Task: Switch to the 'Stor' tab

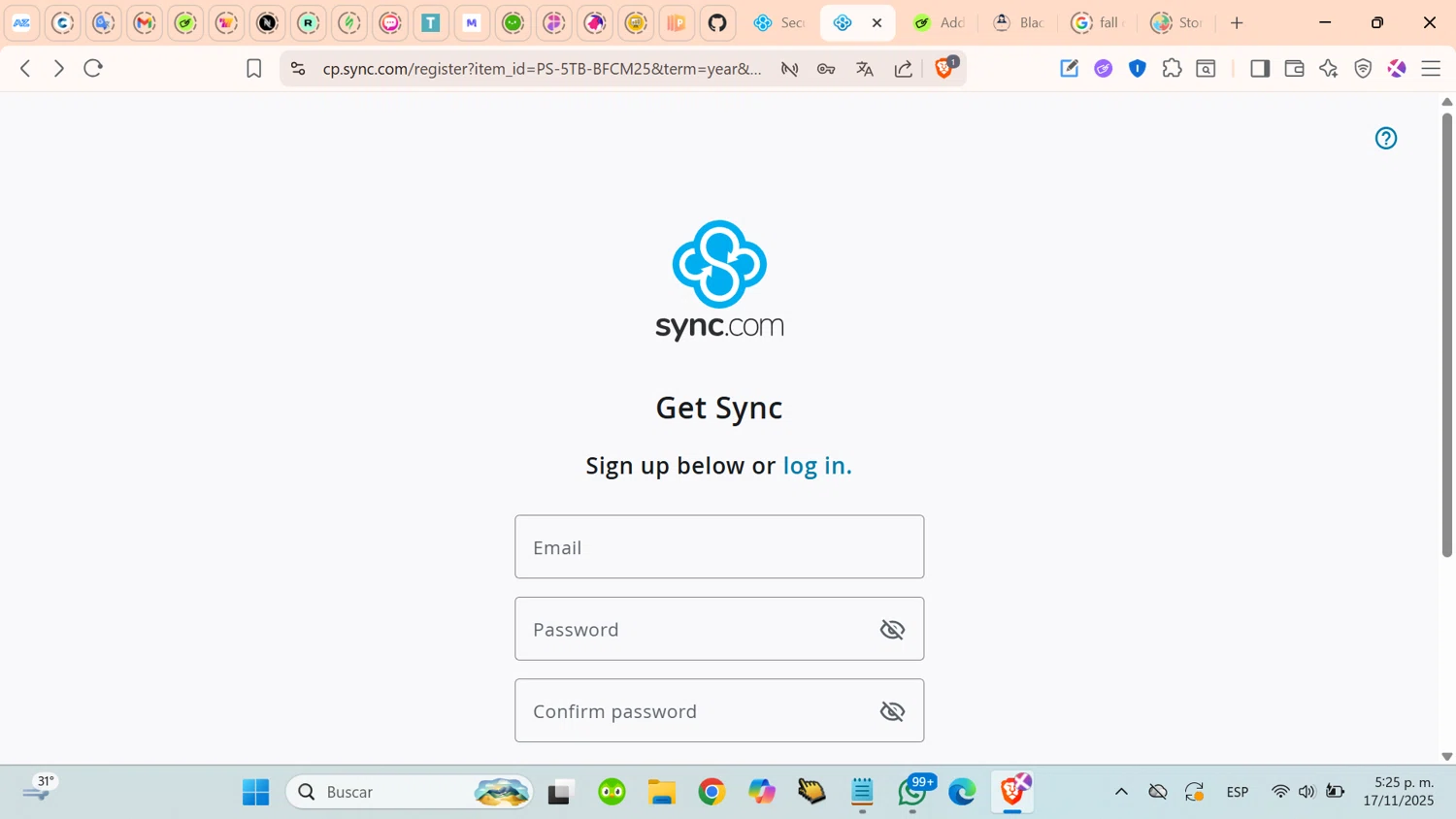Action: click(1176, 22)
